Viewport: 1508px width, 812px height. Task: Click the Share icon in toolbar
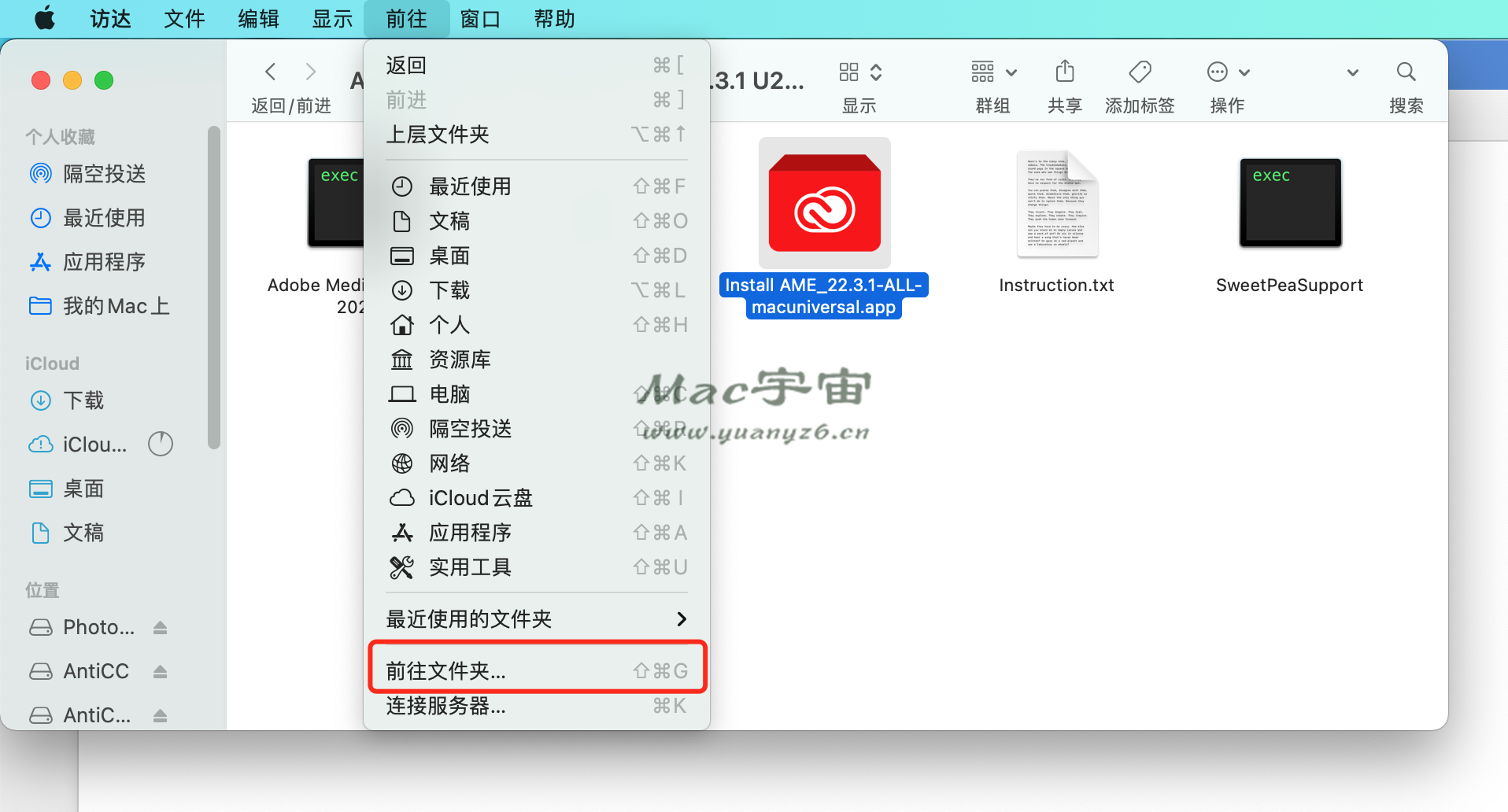[1064, 72]
